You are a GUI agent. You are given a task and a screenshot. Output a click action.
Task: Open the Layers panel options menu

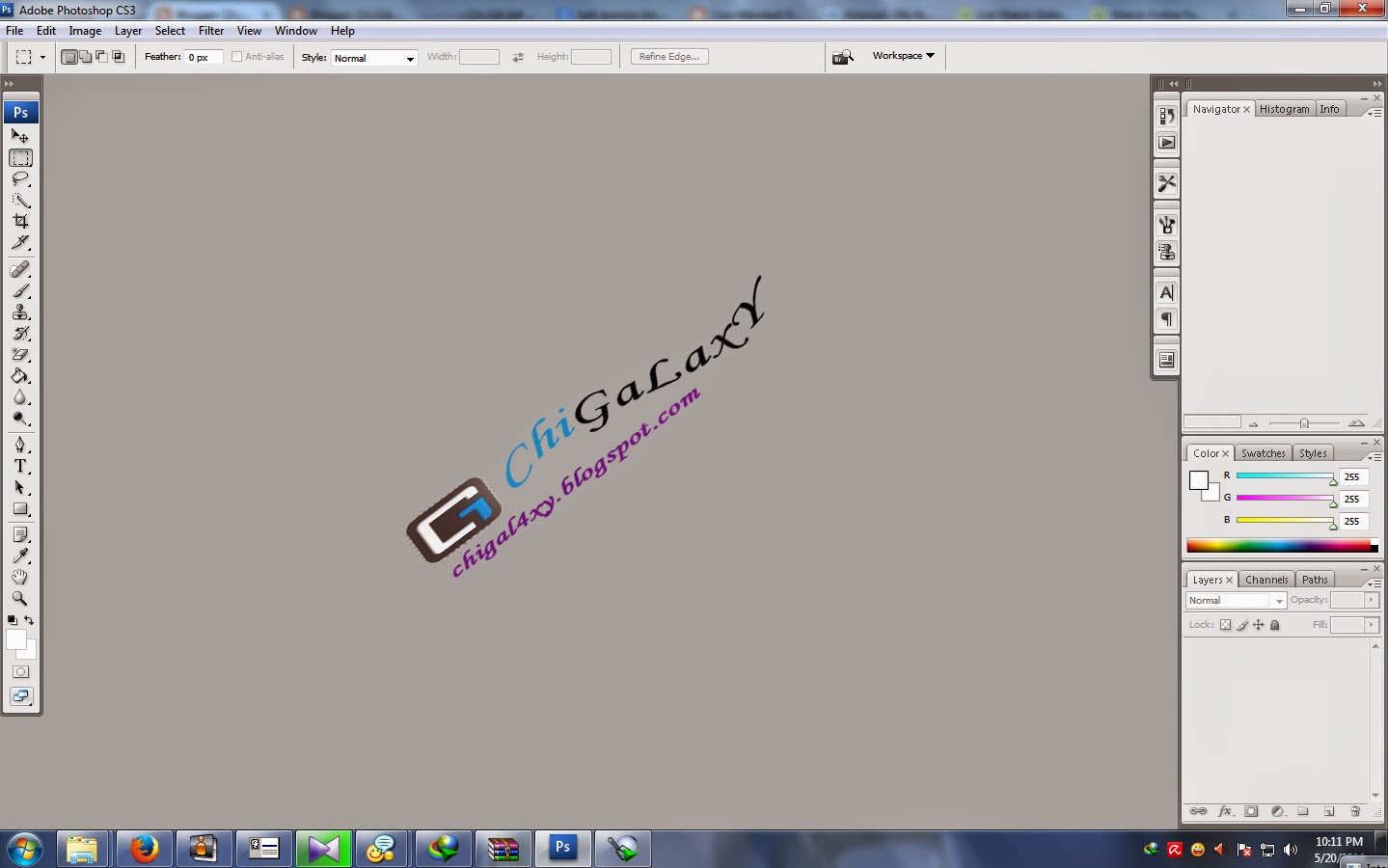point(1374,583)
